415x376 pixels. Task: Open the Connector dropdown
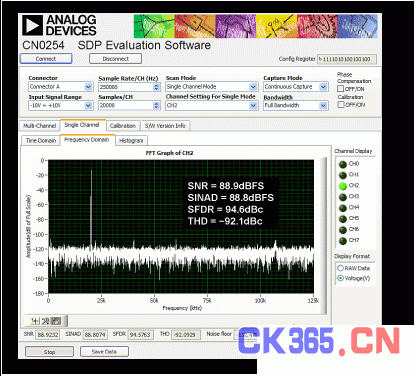click(61, 87)
